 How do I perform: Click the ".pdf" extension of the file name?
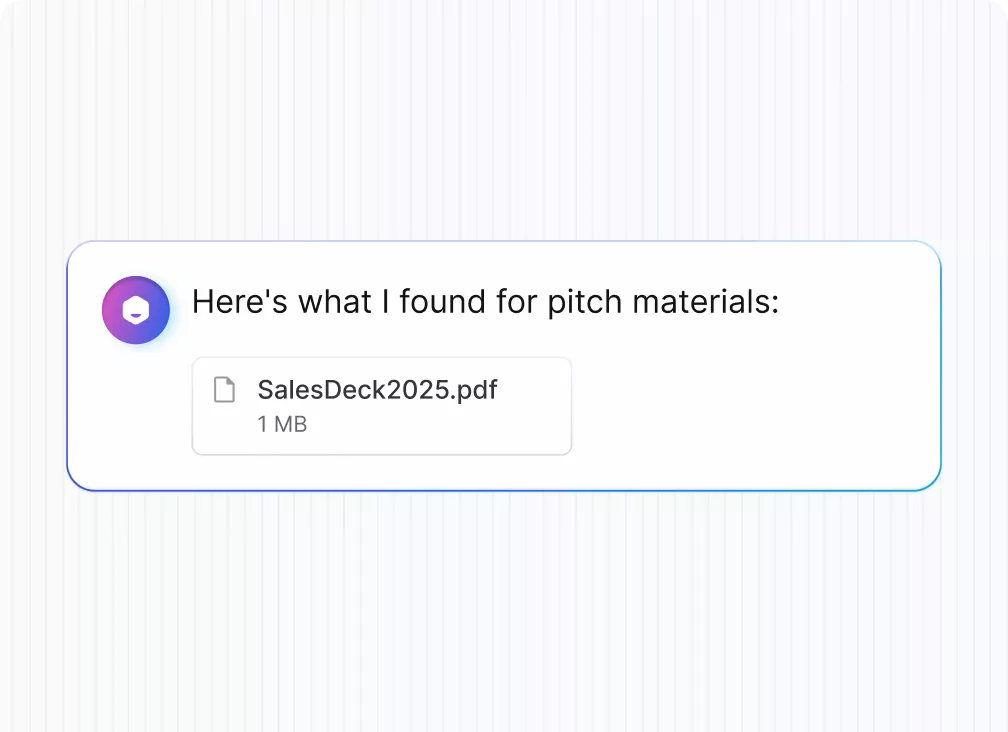point(474,390)
